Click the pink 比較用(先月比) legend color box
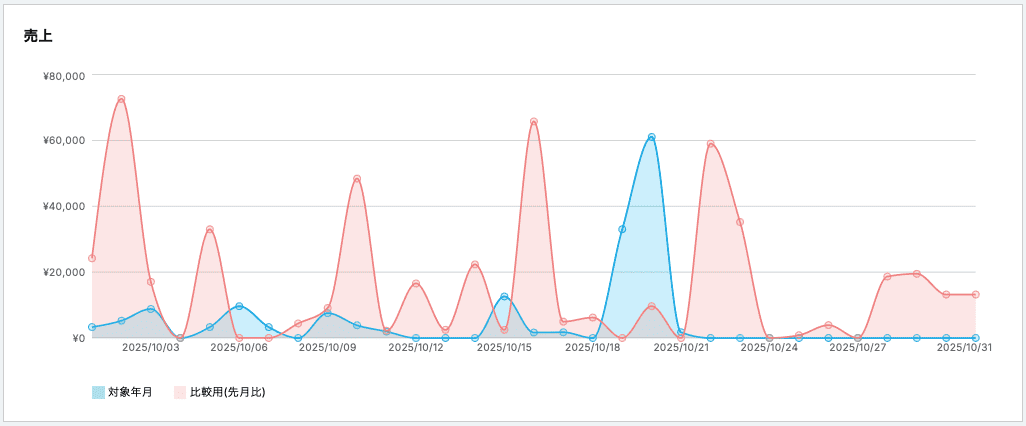The height and width of the screenshot is (426, 1026). coord(180,392)
